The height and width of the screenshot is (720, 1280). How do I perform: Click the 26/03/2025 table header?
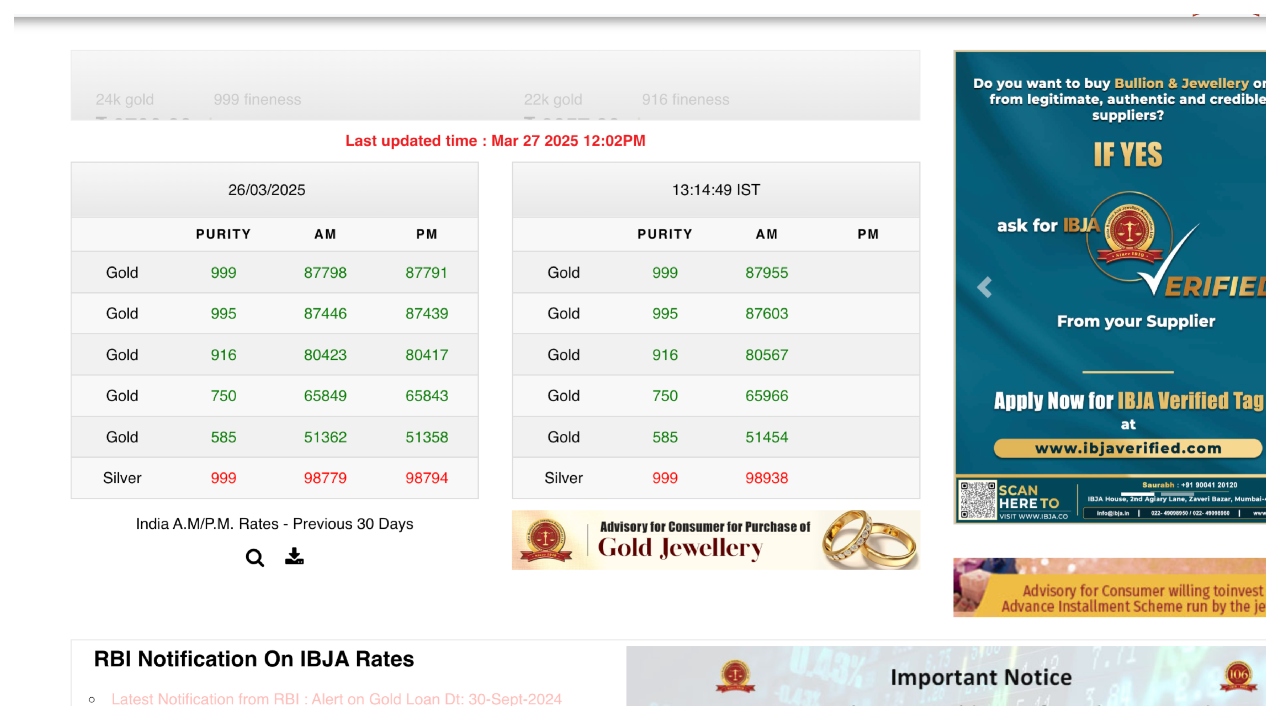pyautogui.click(x=267, y=190)
